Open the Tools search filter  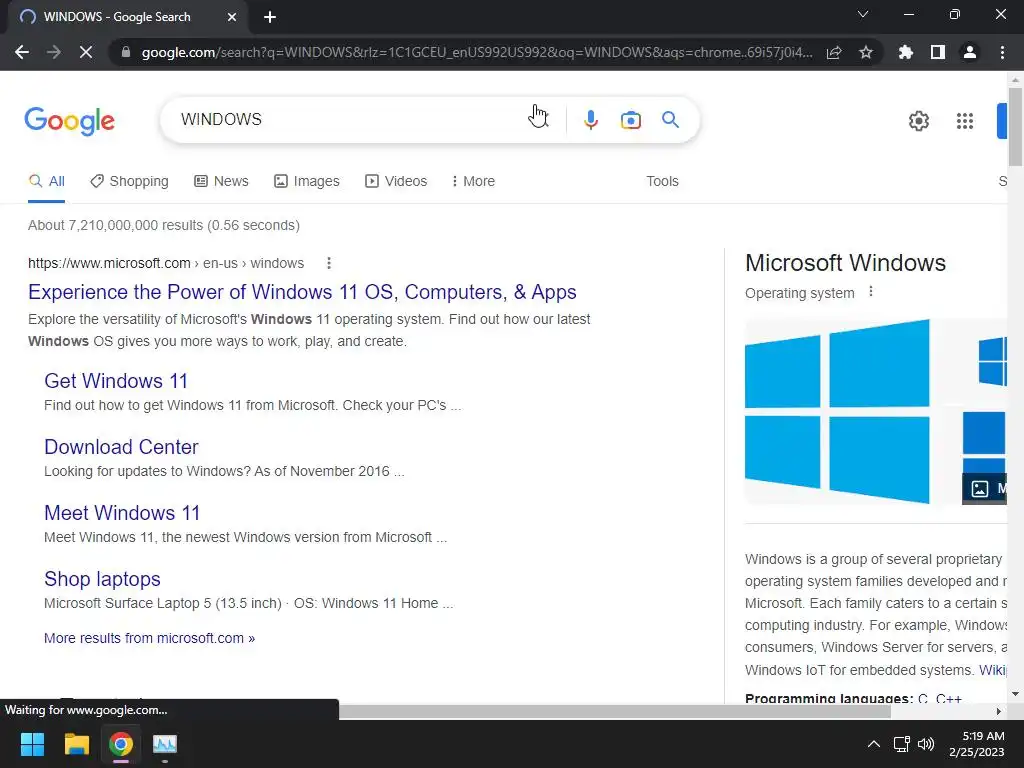[662, 182]
